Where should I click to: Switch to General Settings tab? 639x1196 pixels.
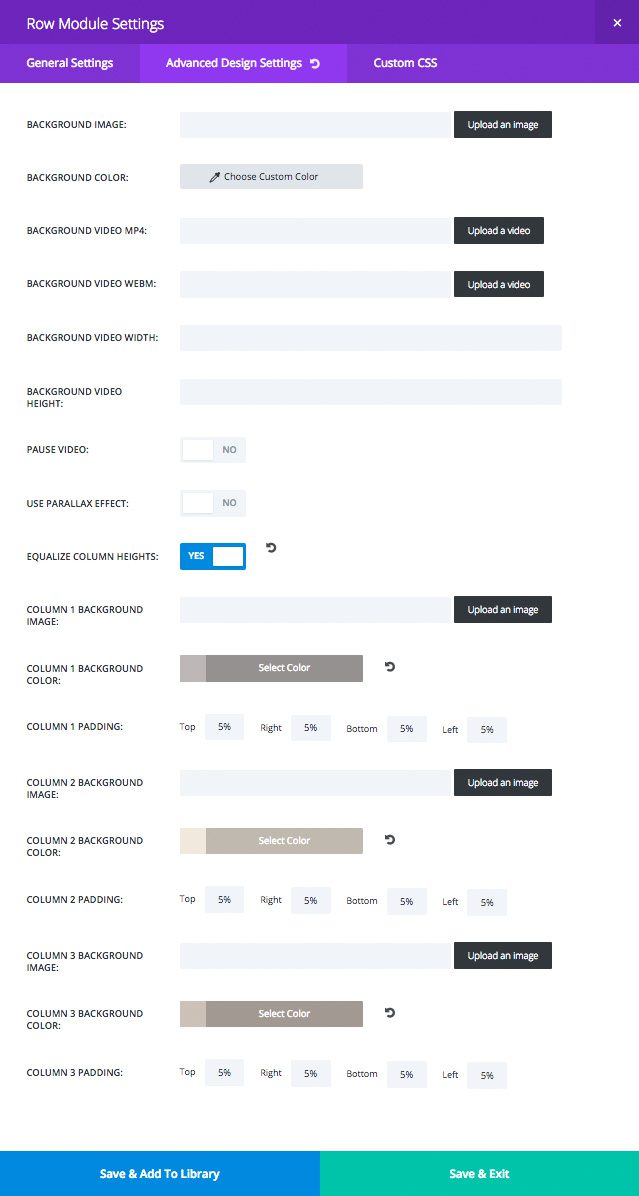pyautogui.click(x=70, y=63)
